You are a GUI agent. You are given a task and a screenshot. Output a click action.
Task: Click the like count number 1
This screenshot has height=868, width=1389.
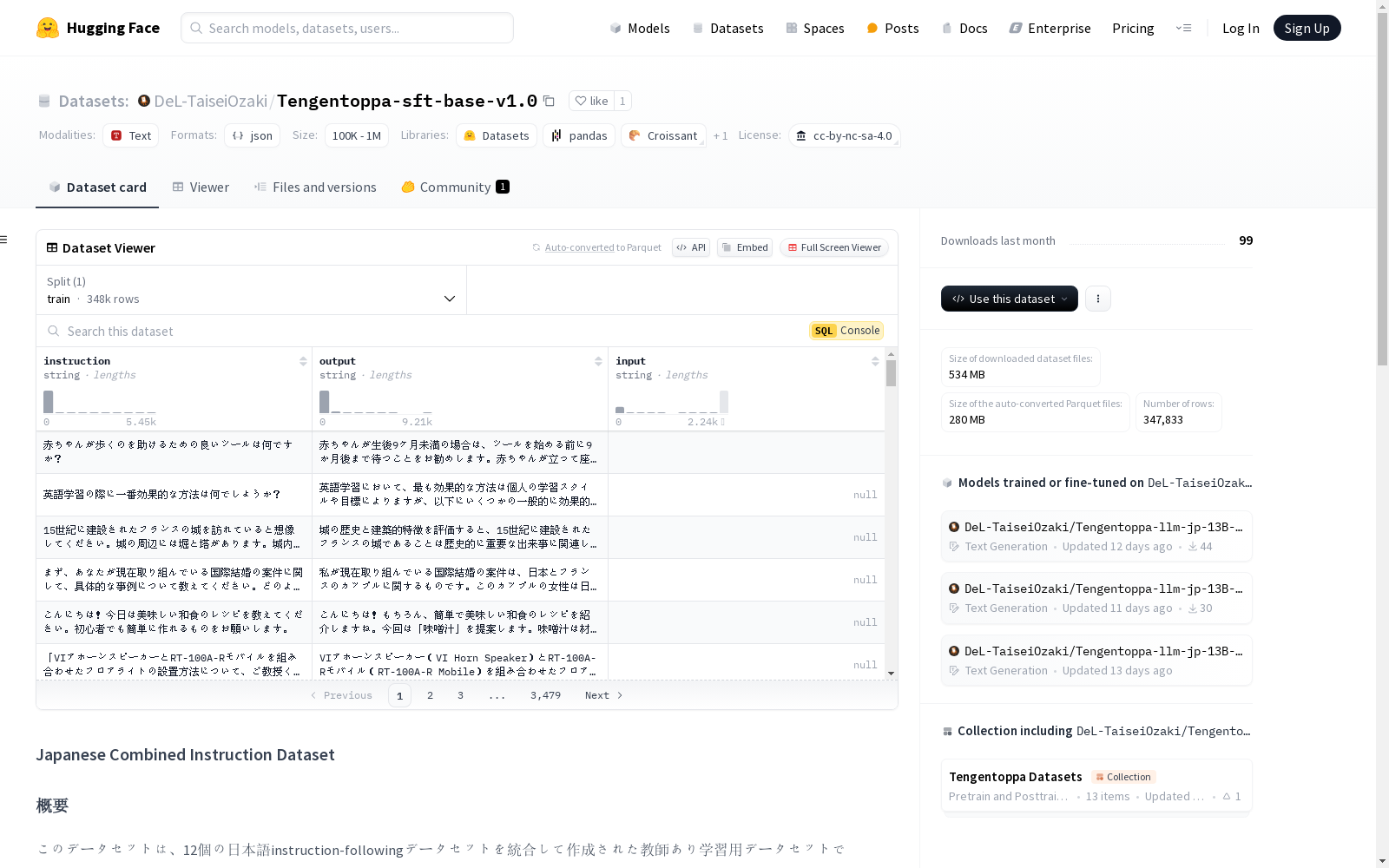click(622, 101)
